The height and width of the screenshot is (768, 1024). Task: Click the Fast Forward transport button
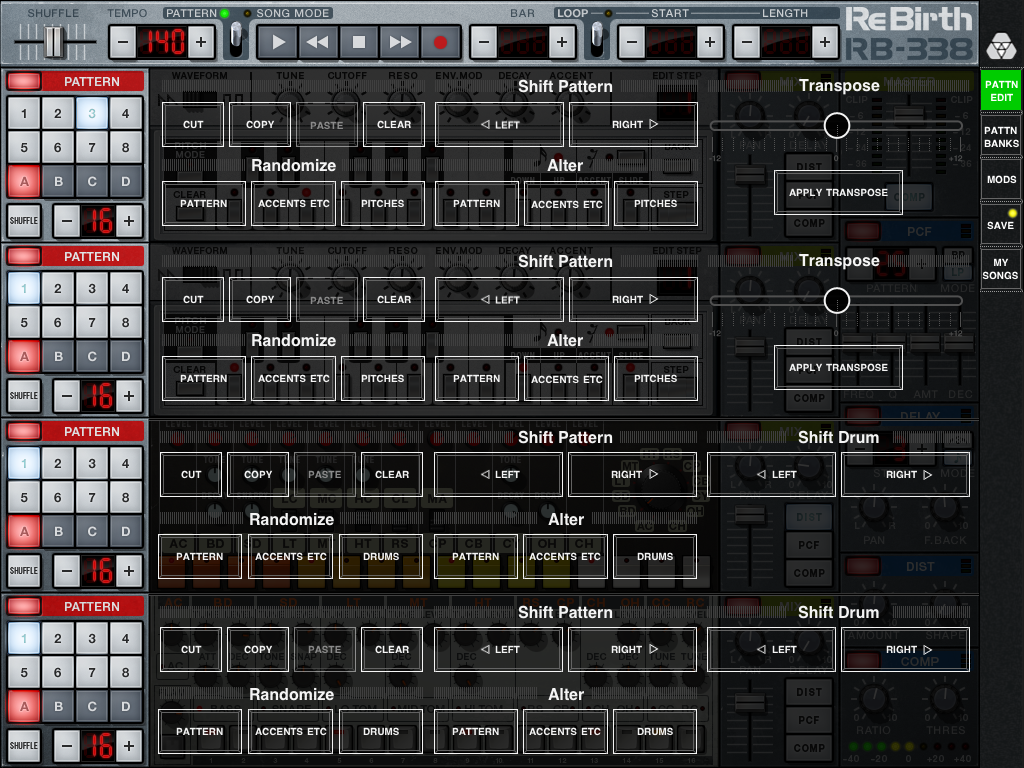399,42
